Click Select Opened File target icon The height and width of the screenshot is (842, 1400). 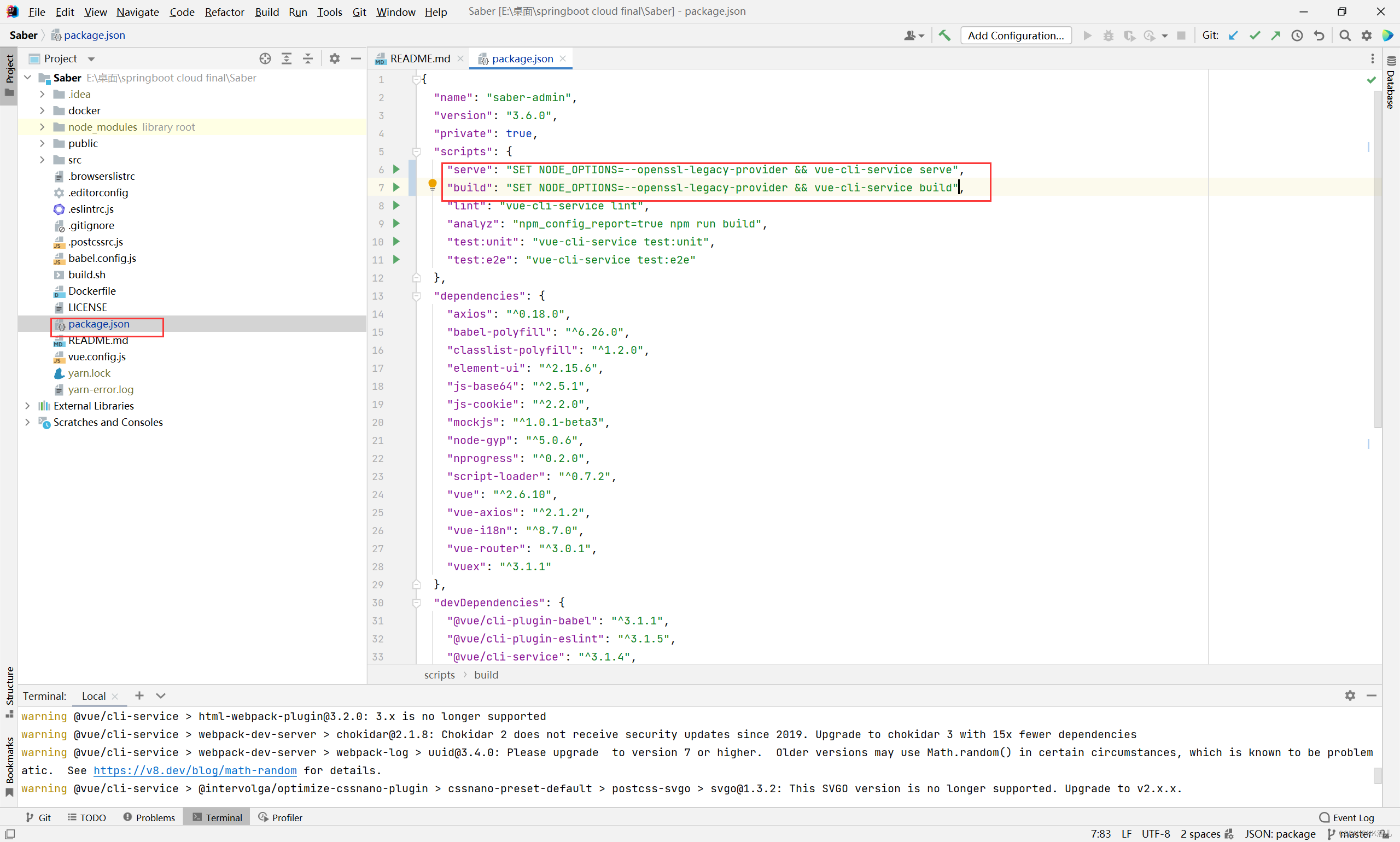(x=265, y=59)
